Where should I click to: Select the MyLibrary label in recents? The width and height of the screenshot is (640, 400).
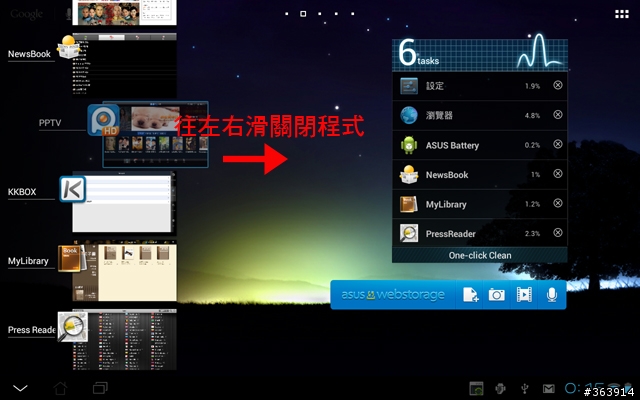pos(28,261)
